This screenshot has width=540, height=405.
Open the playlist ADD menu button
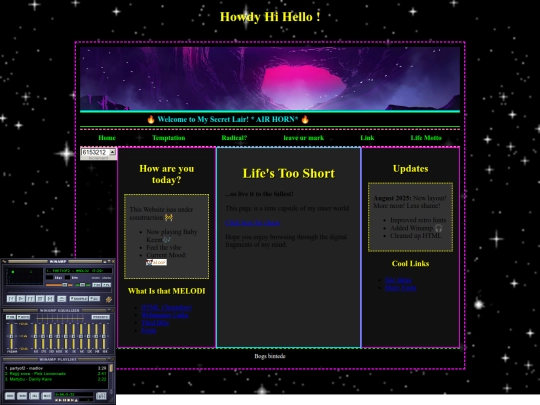[x=10, y=396]
